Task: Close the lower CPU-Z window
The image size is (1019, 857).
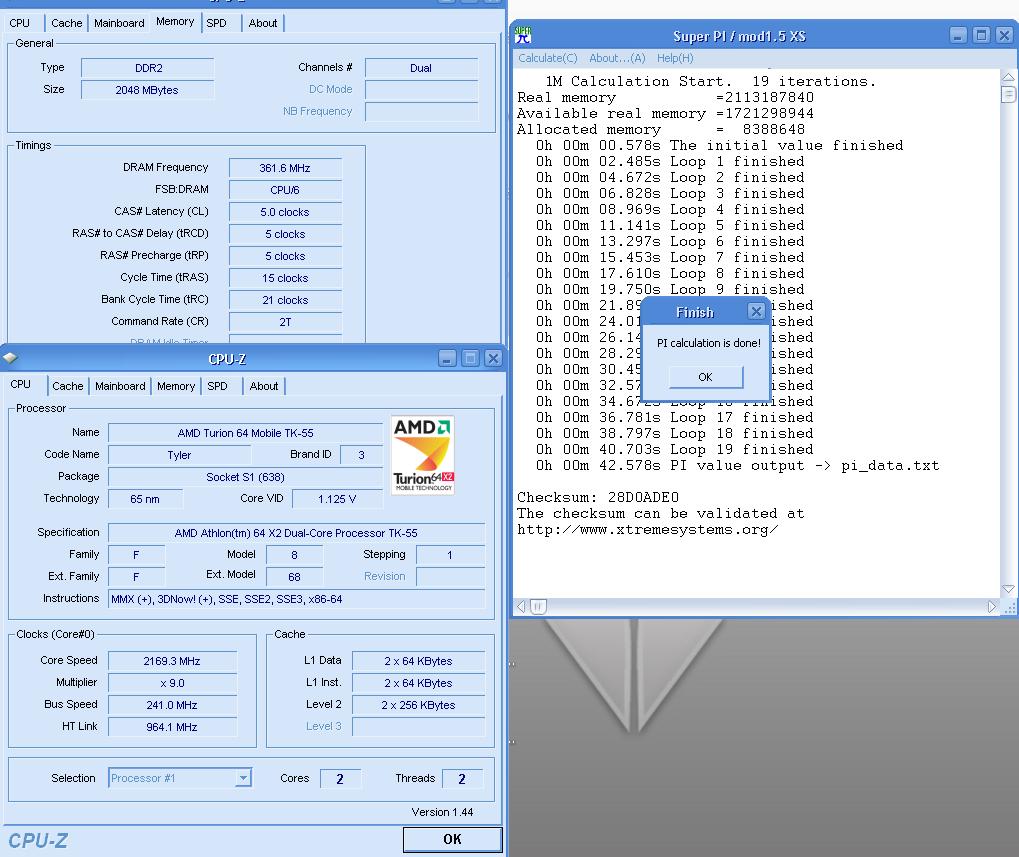Action: [493, 358]
